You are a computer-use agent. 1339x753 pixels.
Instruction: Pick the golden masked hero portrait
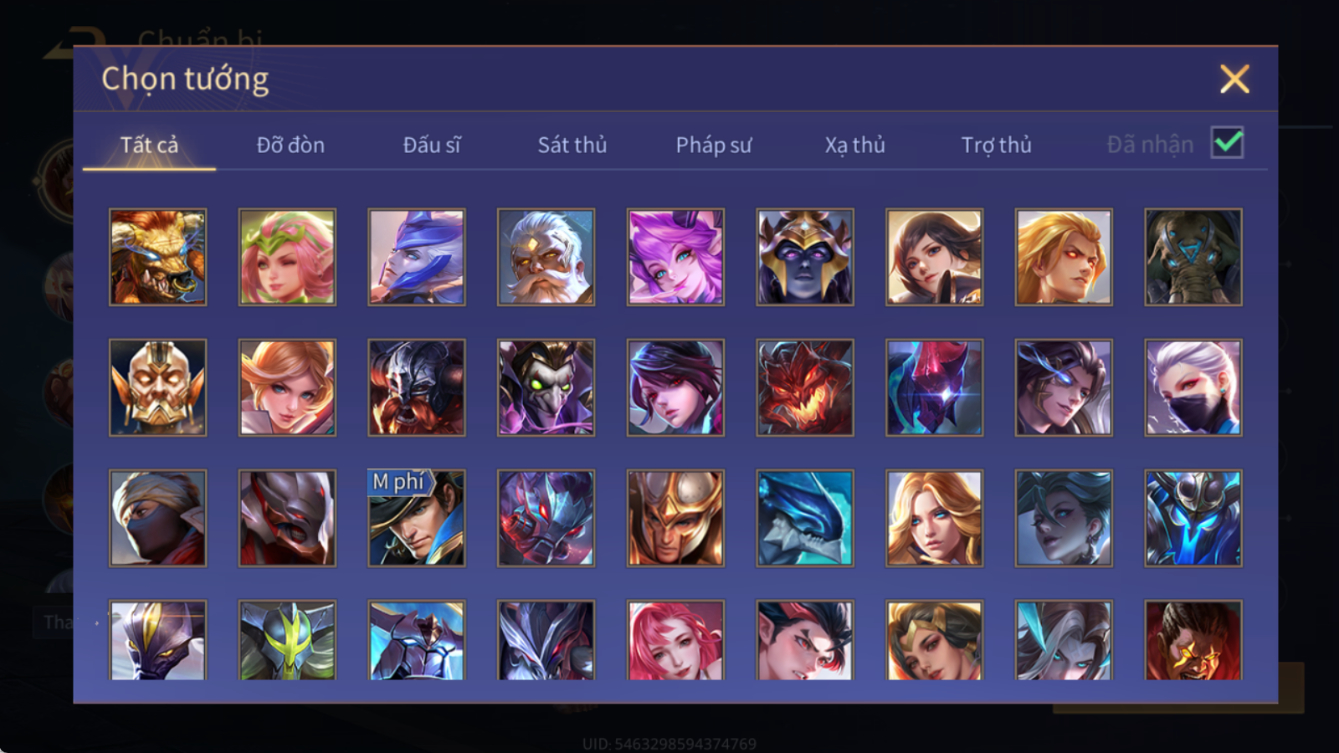click(x=158, y=388)
